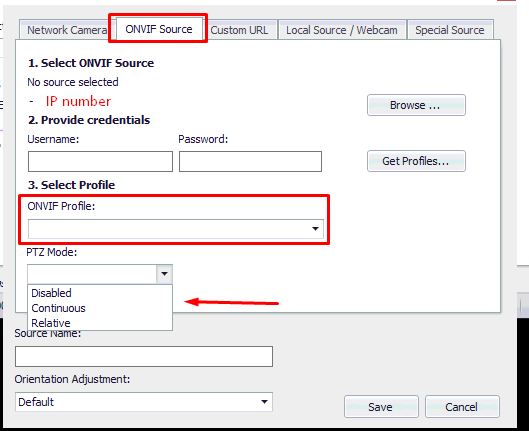The image size is (529, 431).
Task: Click the Source Name text field
Action: 144,356
